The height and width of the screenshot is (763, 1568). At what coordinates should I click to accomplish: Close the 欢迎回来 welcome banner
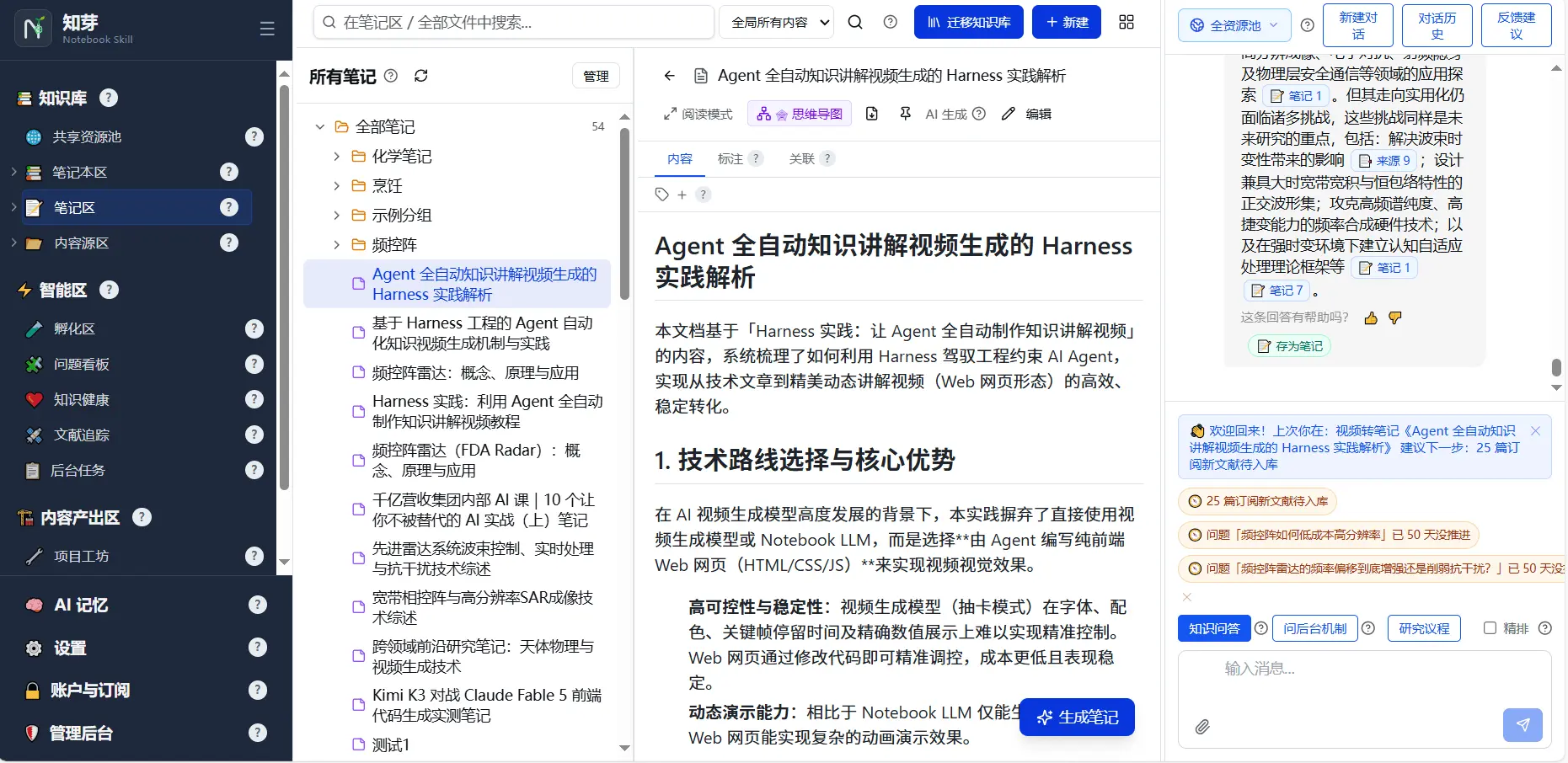(x=1535, y=430)
